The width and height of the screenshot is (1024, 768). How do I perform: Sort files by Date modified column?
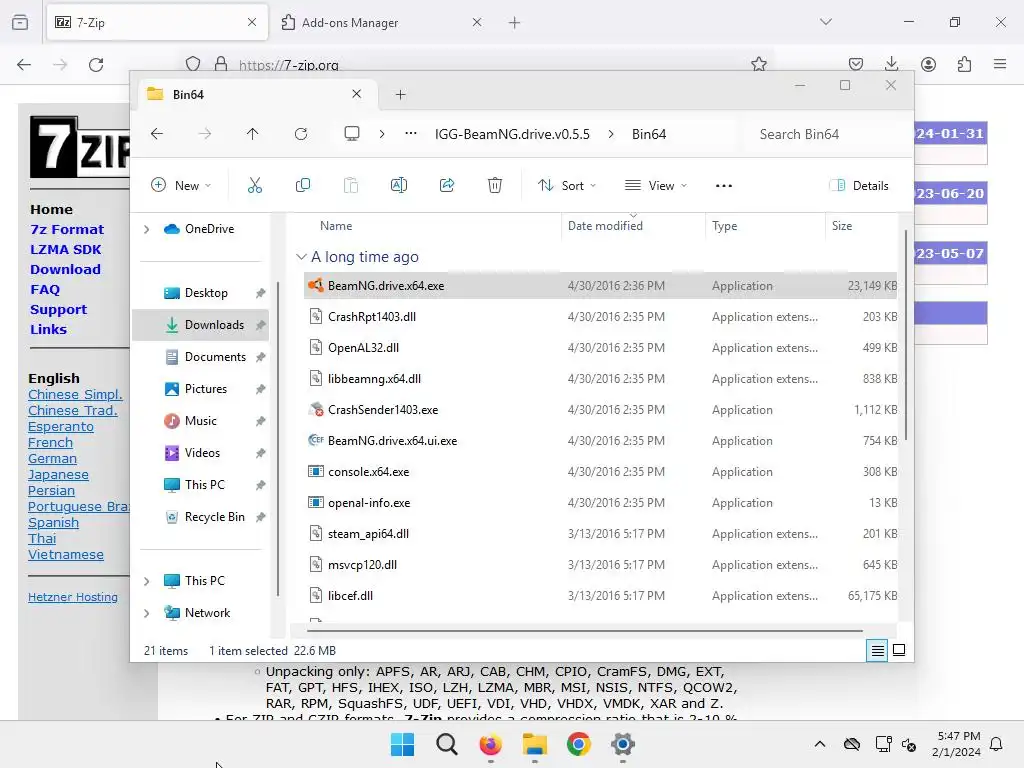(605, 226)
